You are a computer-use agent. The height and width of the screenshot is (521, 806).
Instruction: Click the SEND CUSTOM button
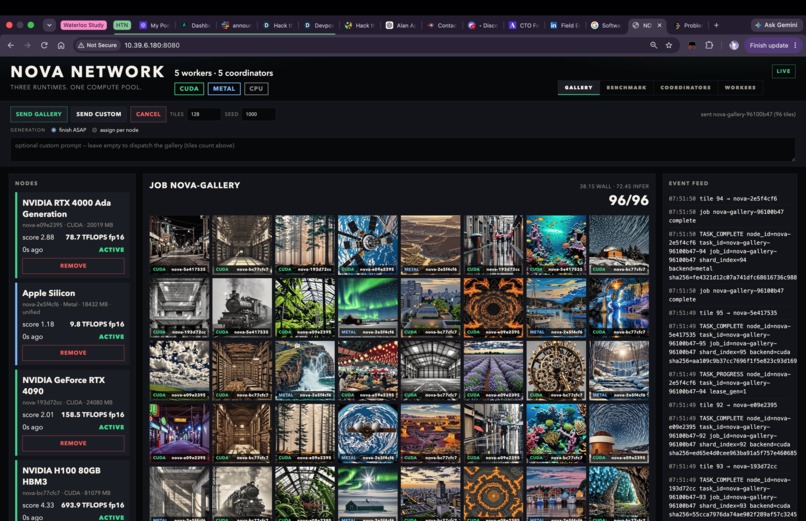99,114
